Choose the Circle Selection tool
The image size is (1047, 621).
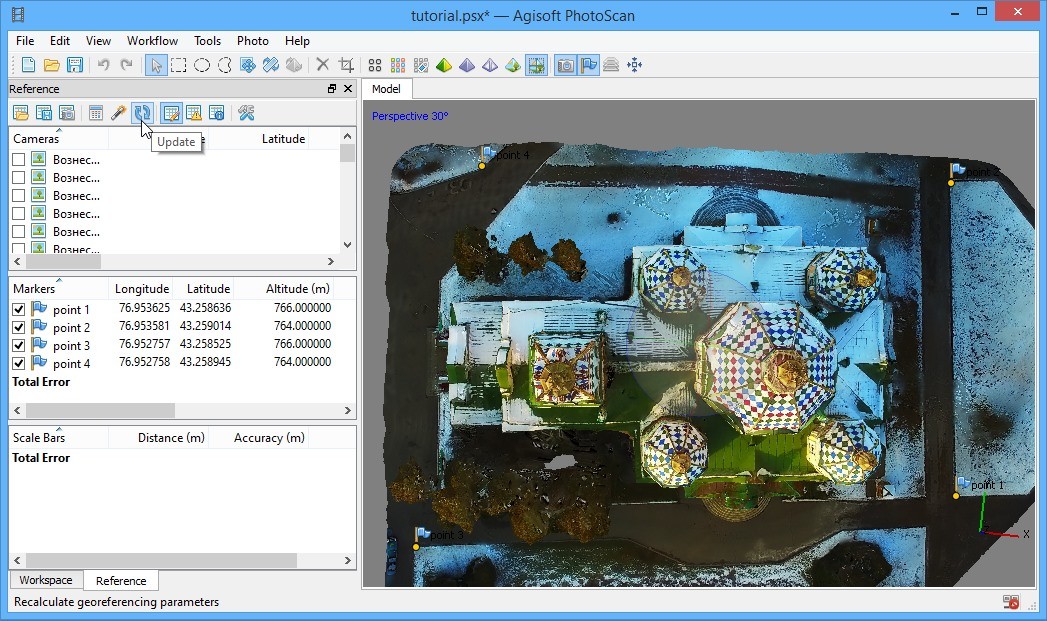click(x=202, y=65)
